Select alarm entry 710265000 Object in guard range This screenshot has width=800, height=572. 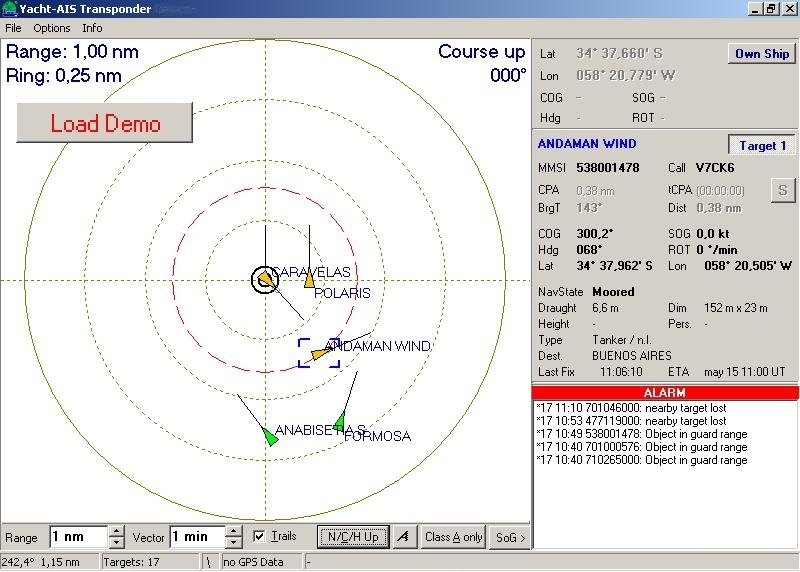coord(642,460)
